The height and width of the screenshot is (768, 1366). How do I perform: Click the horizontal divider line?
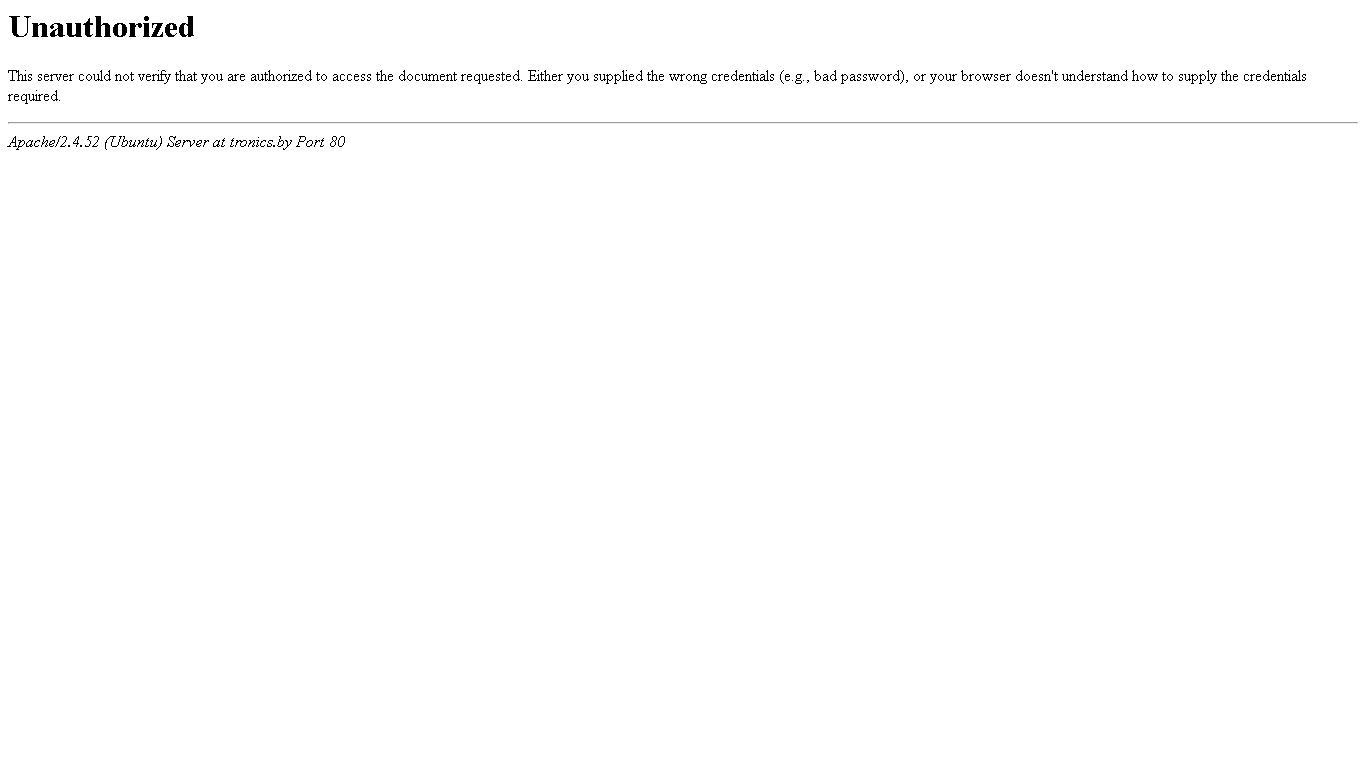[683, 123]
